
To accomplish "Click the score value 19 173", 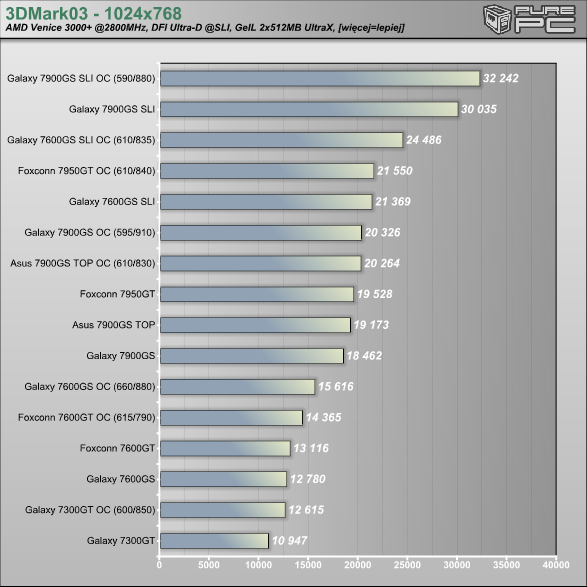I will pyautogui.click(x=371, y=325).
